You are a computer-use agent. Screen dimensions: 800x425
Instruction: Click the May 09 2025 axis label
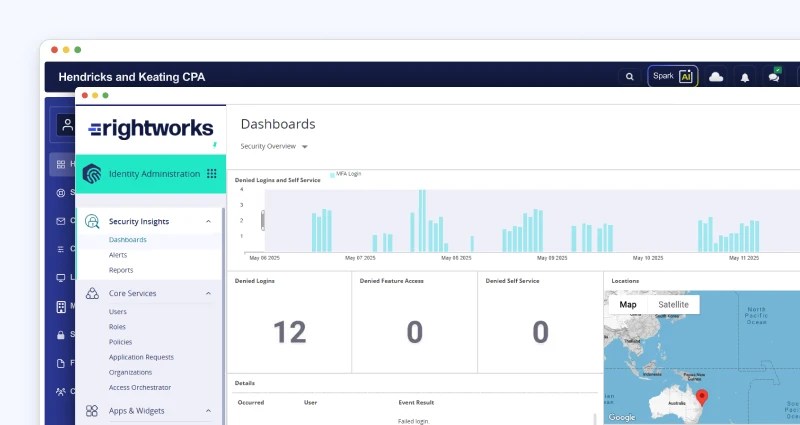point(552,258)
